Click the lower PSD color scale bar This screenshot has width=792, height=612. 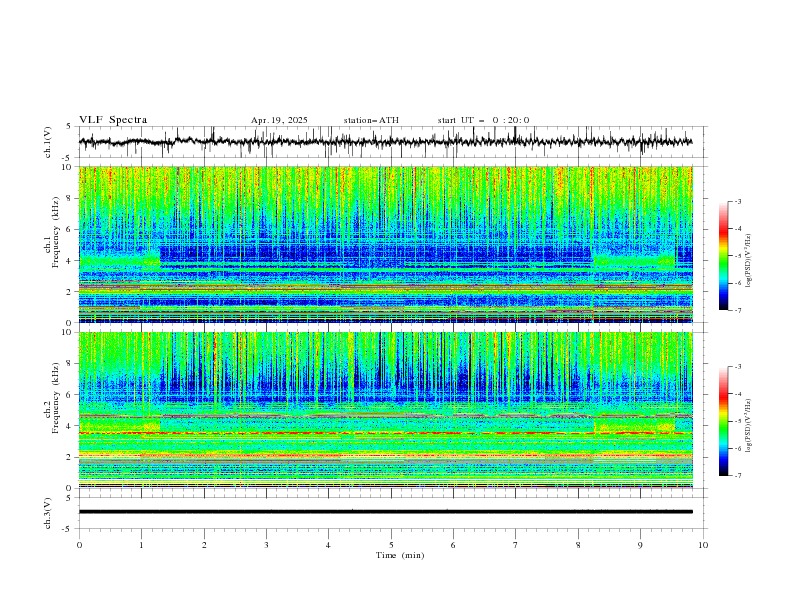724,421
